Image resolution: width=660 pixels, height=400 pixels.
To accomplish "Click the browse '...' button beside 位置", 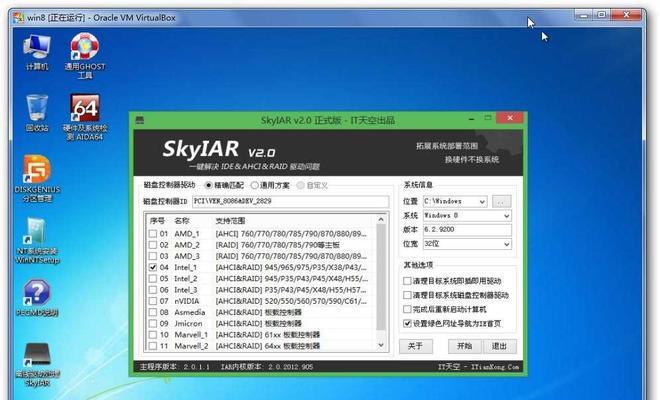I will [x=501, y=202].
